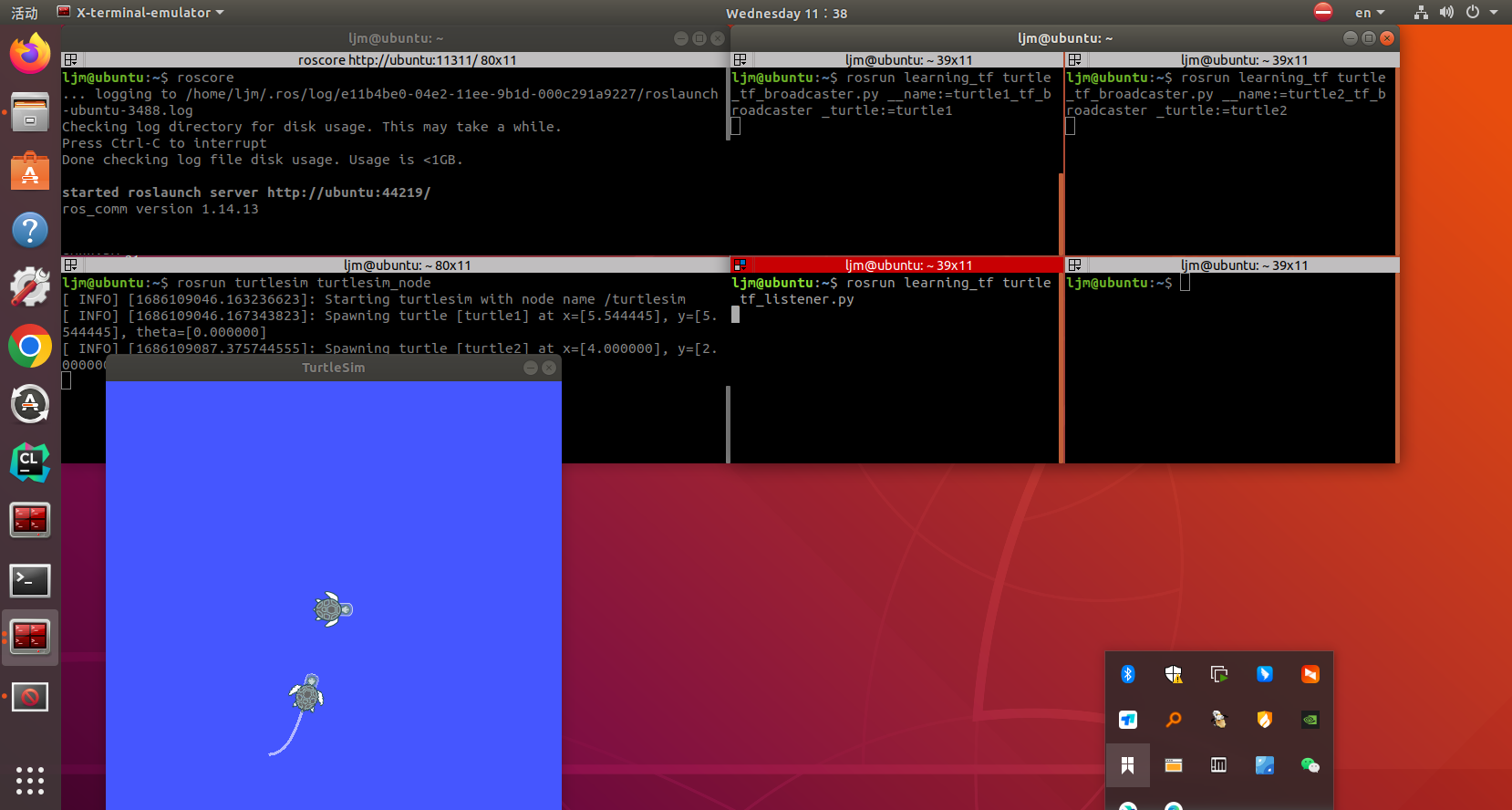Open the 活动 Activities overview

(x=25, y=13)
